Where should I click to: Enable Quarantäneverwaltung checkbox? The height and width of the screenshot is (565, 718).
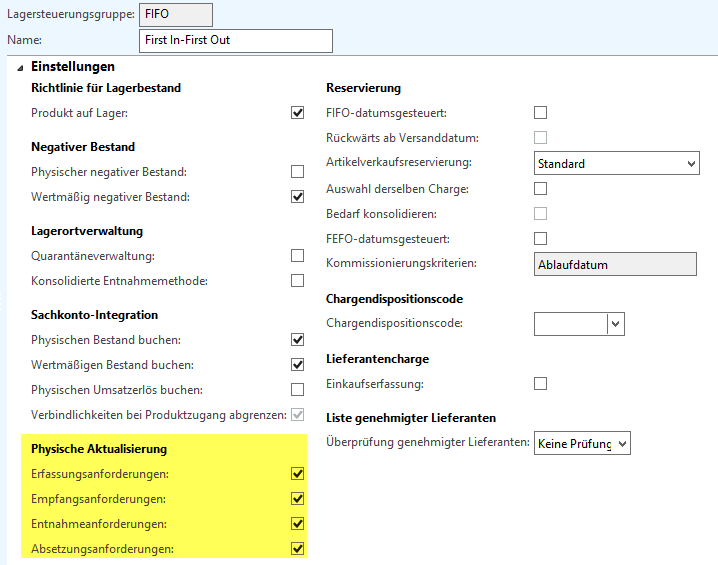[x=297, y=256]
